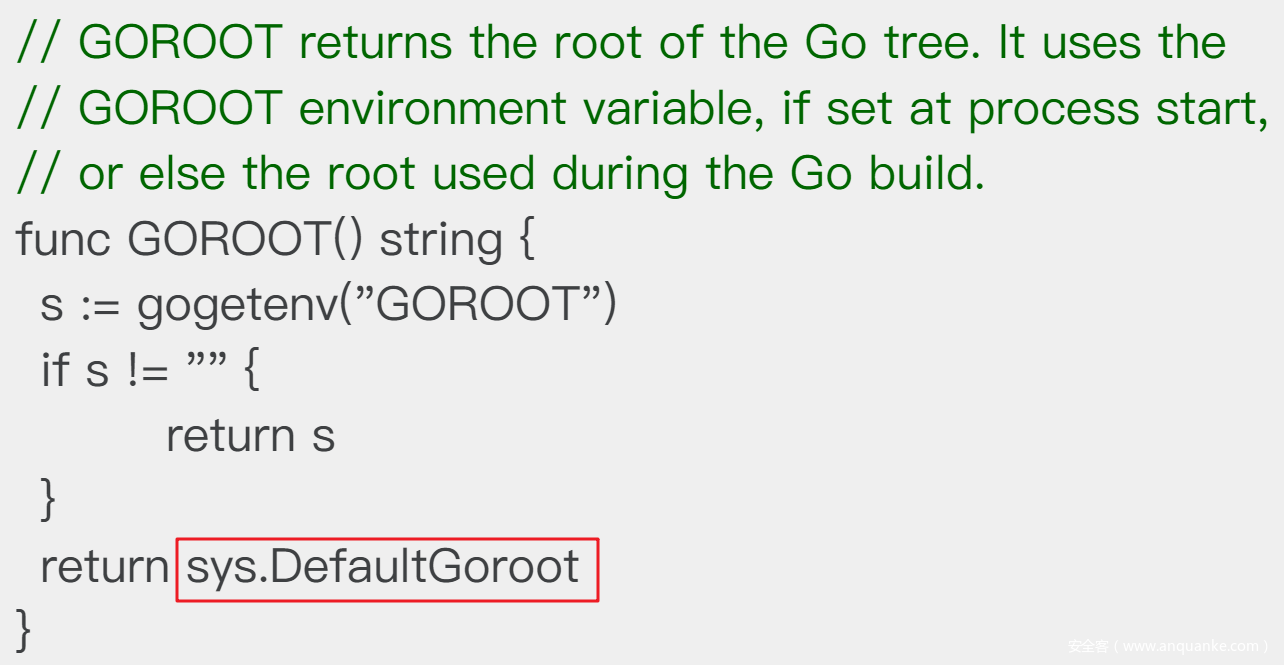
Task: Click the first comment line about Go tree
Action: pyautogui.click(x=620, y=44)
